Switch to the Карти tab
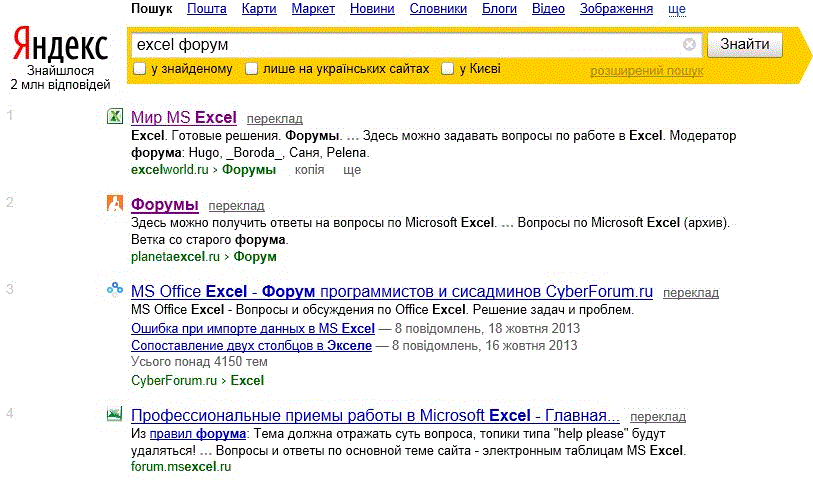The width and height of the screenshot is (813, 483). (x=259, y=9)
